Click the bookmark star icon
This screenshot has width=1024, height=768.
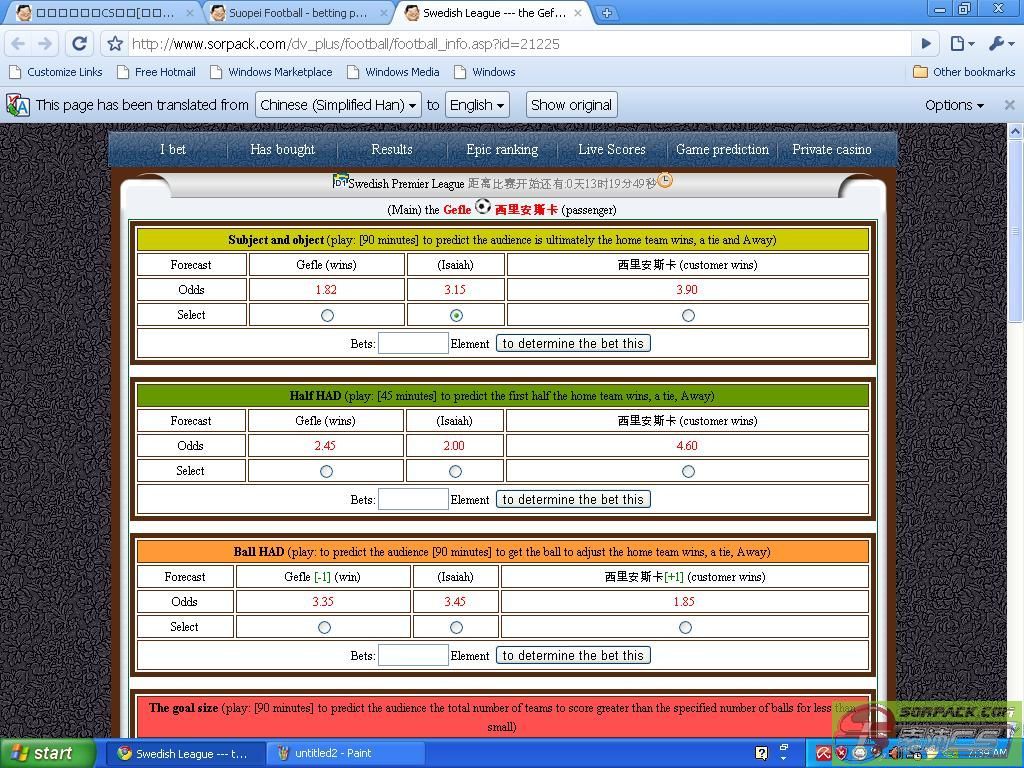pos(115,44)
